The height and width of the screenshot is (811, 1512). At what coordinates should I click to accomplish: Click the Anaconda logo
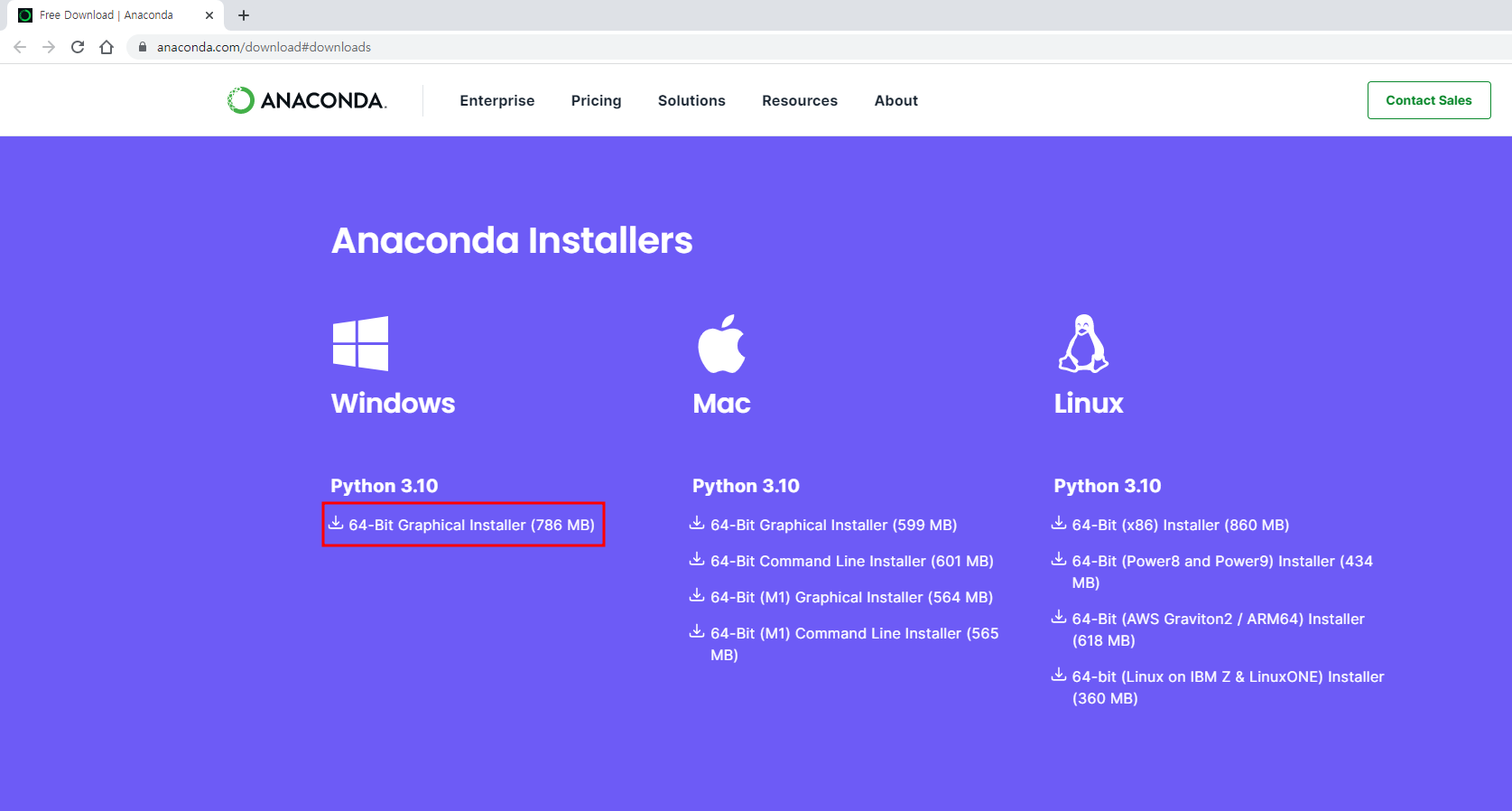coord(307,100)
